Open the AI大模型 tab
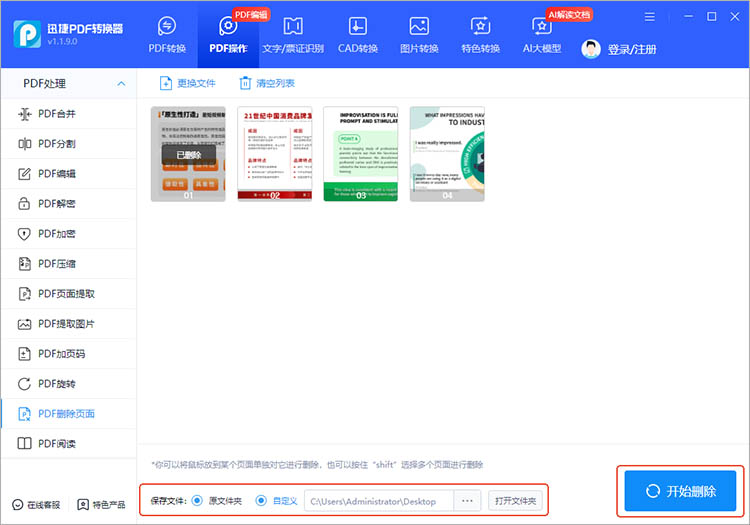The image size is (750, 525). point(541,34)
